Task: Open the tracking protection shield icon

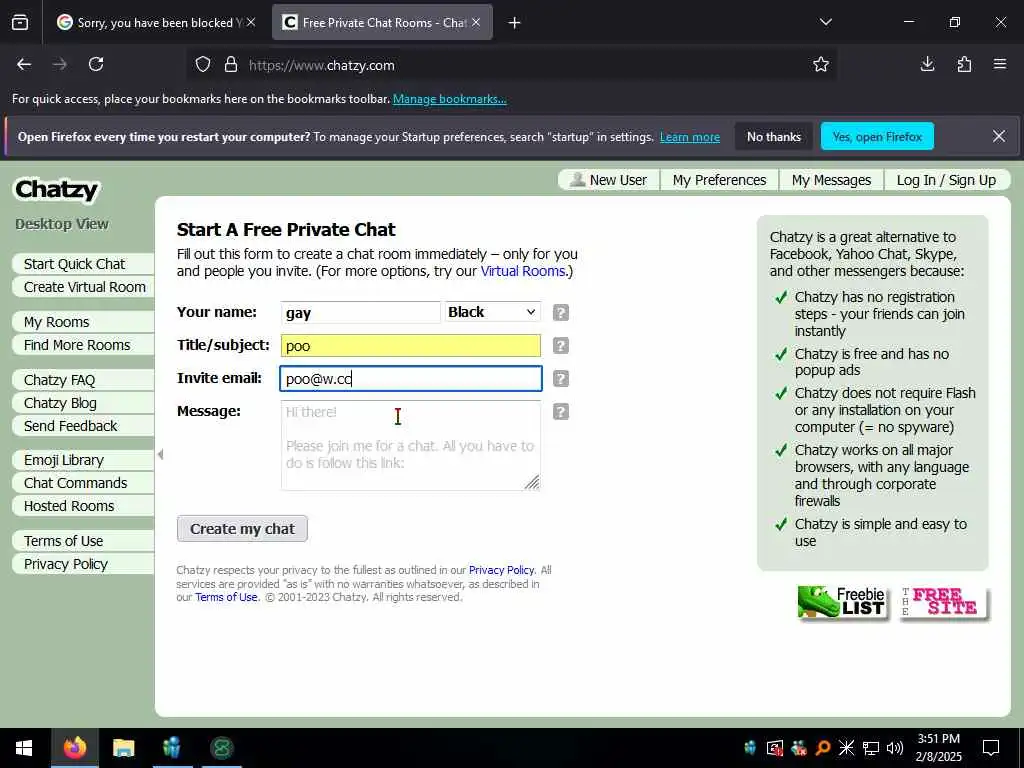Action: coord(203,65)
